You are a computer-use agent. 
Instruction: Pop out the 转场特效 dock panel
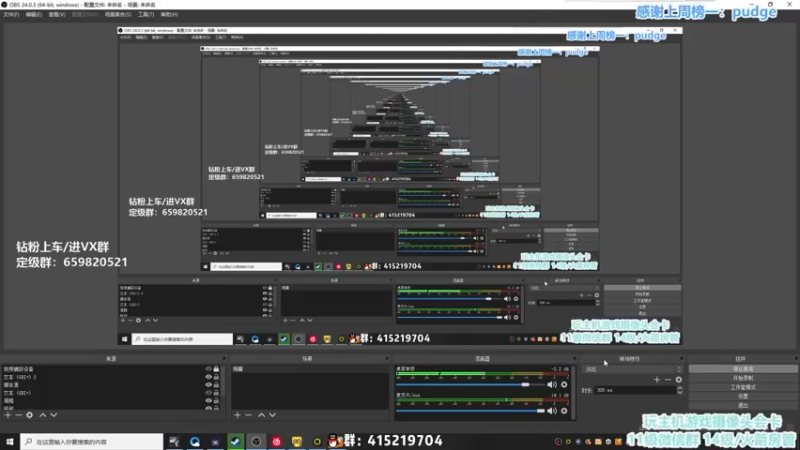tap(682, 359)
